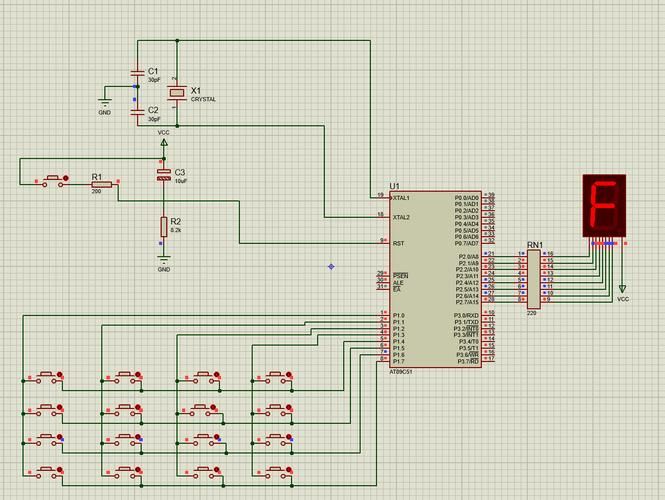Toggle the reset push button near R1
Viewport: 665px width, 500px height.
53,181
